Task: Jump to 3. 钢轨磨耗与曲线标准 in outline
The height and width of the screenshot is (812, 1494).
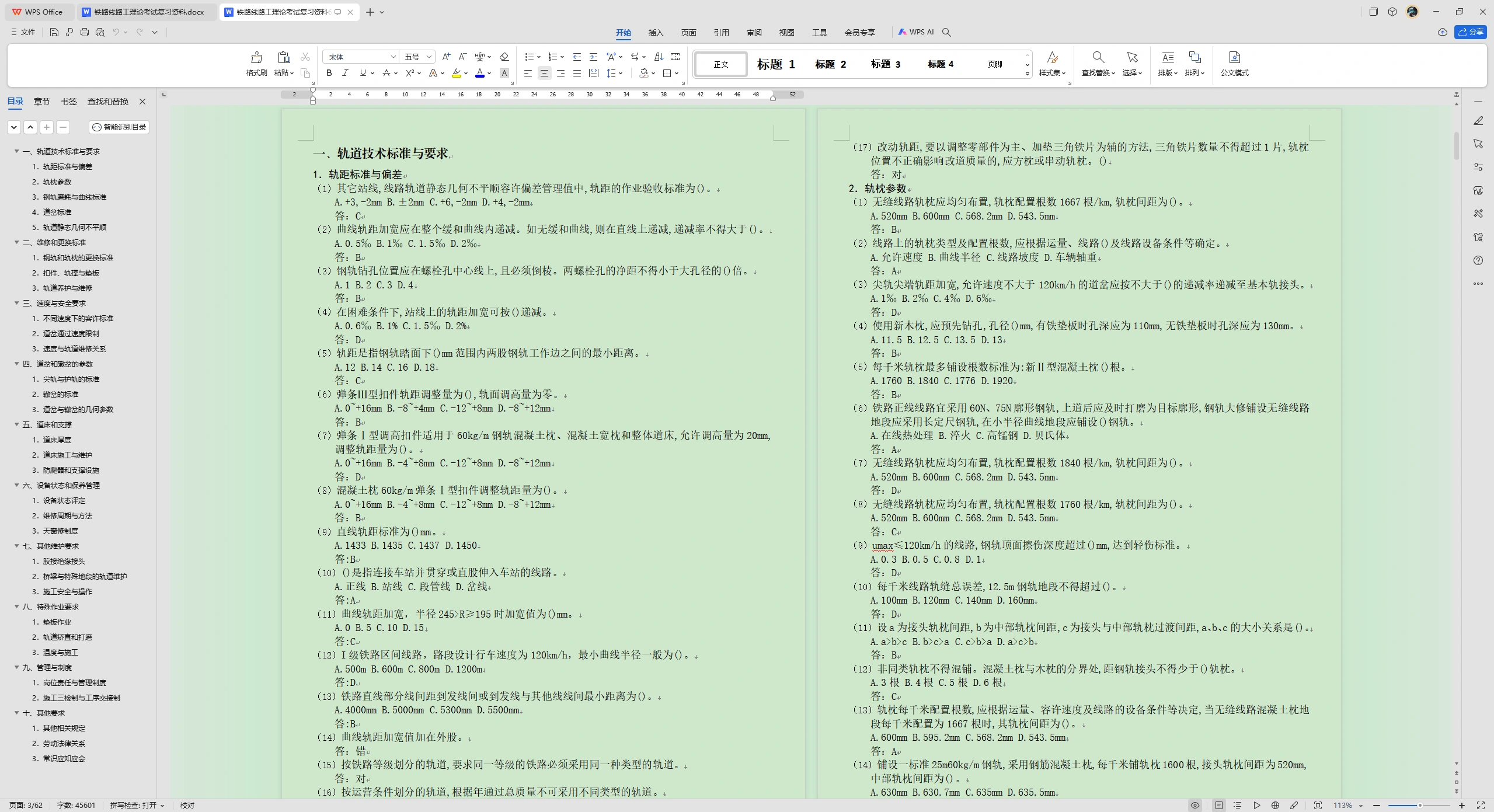Action: pos(69,197)
